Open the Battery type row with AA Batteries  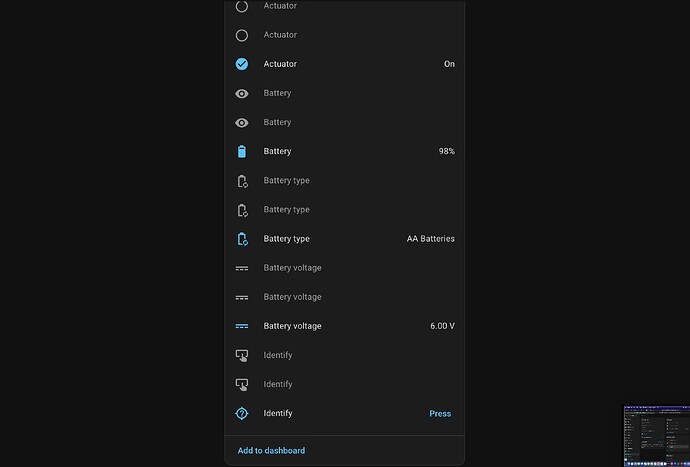[x=345, y=239]
